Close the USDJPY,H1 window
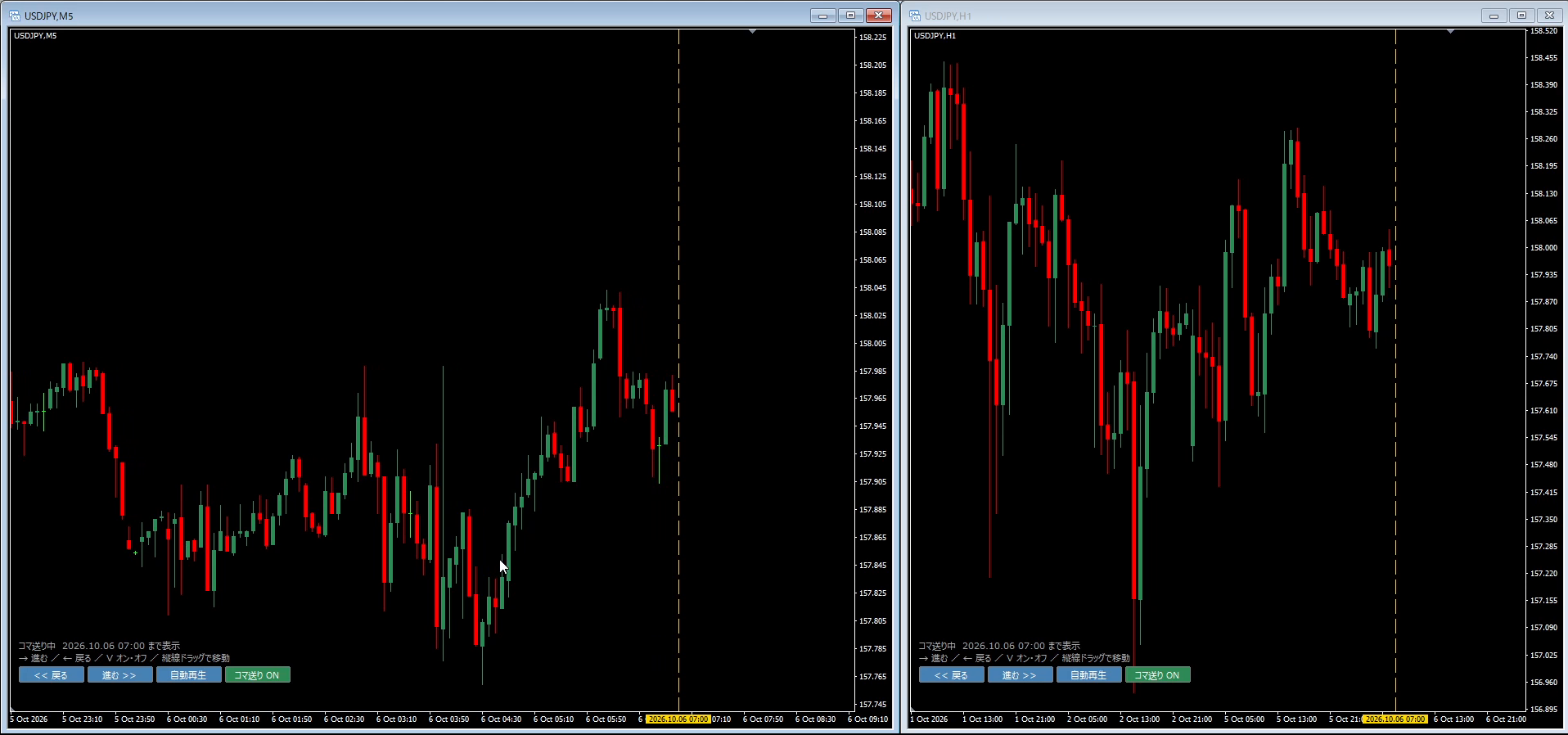Image resolution: width=1568 pixels, height=735 pixels. [1549, 16]
